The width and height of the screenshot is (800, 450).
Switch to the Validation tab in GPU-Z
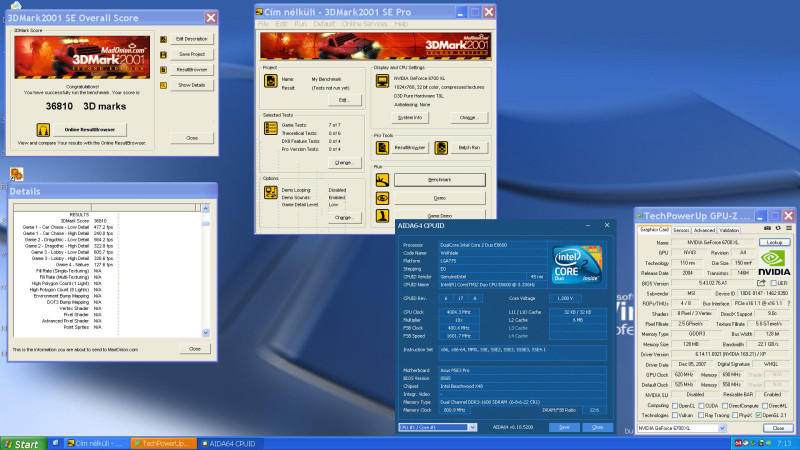coord(729,230)
